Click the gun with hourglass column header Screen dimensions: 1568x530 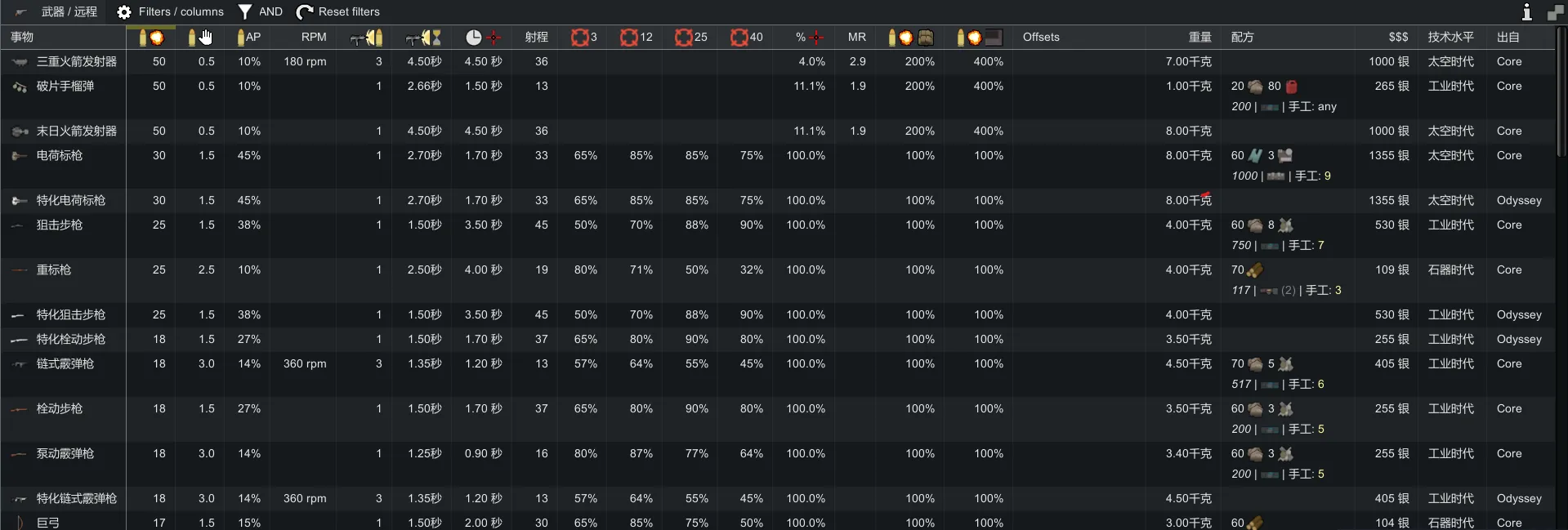423,37
